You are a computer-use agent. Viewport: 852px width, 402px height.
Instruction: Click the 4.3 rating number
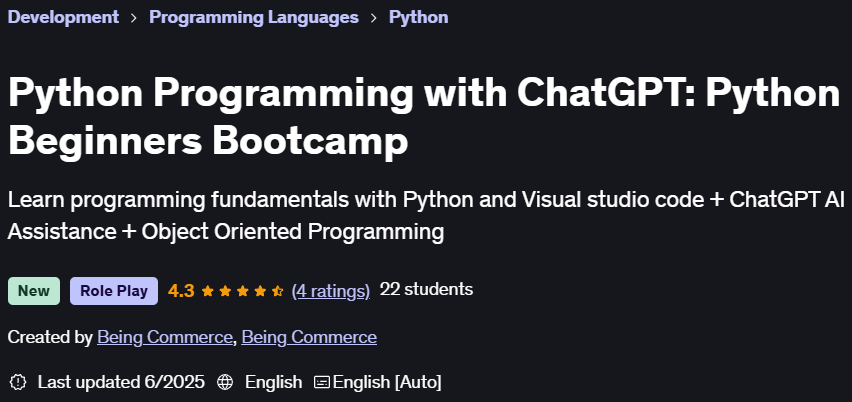click(181, 291)
